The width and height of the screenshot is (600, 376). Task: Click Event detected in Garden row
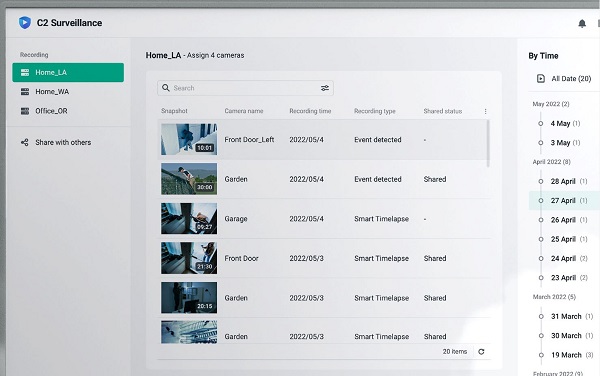pos(378,179)
